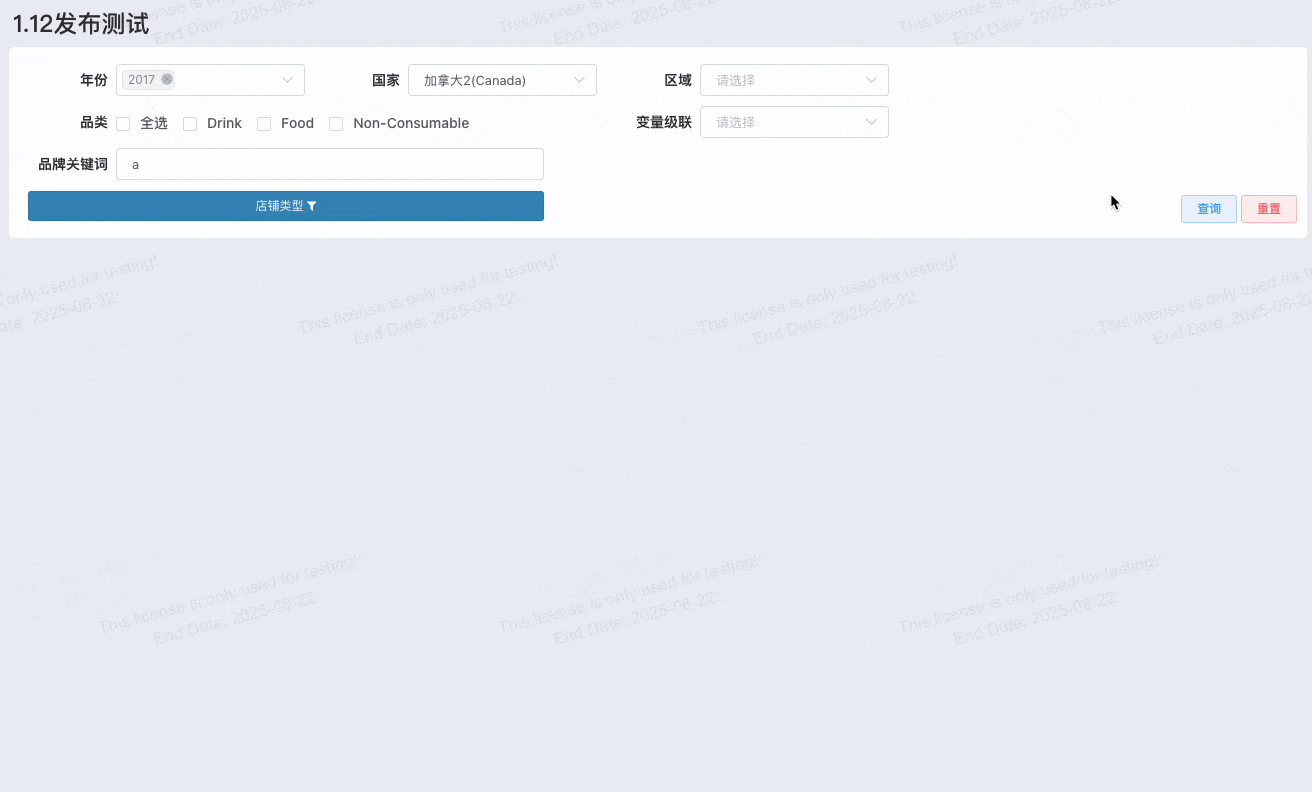
Task: Open the 变量级联 cascade selector
Action: (794, 122)
